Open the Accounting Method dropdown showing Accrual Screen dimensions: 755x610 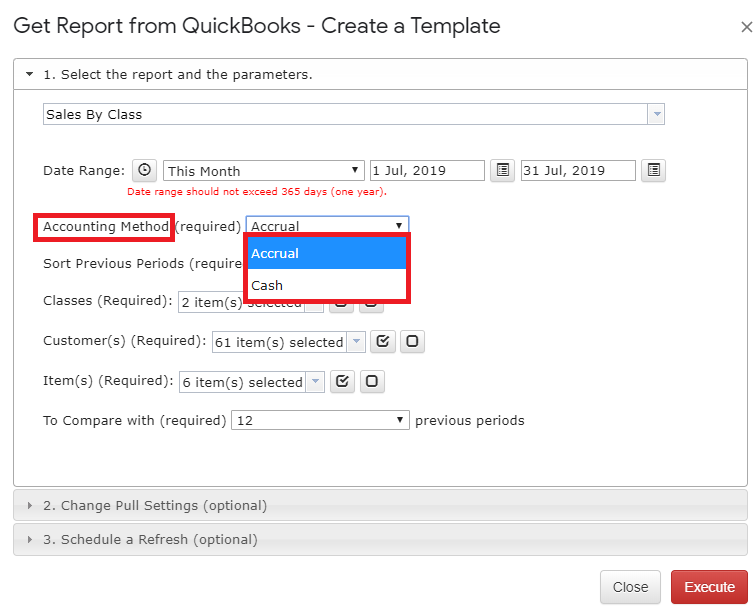tap(327, 225)
